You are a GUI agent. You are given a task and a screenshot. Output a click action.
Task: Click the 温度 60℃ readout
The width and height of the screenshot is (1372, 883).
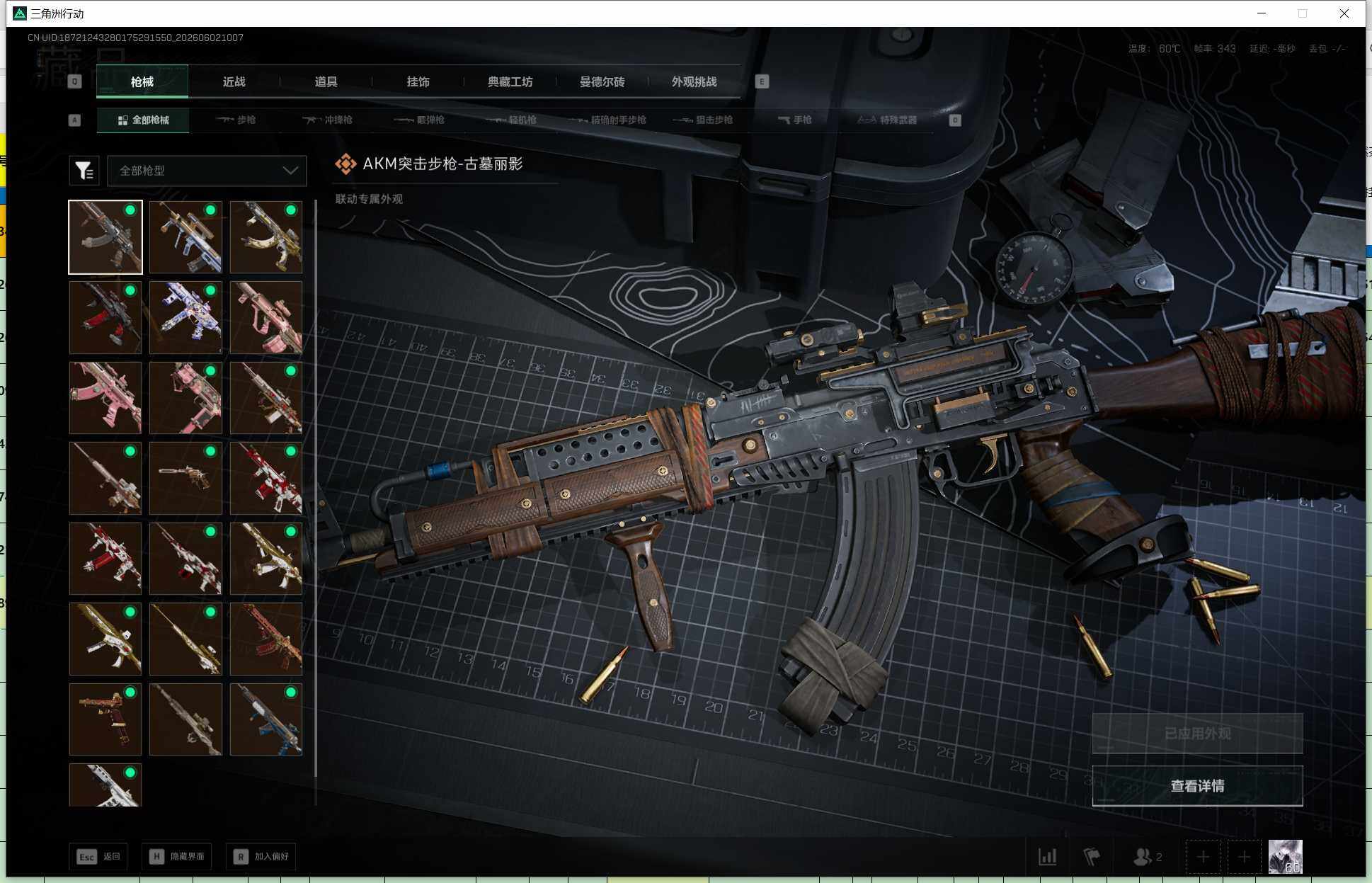[x=1154, y=49]
